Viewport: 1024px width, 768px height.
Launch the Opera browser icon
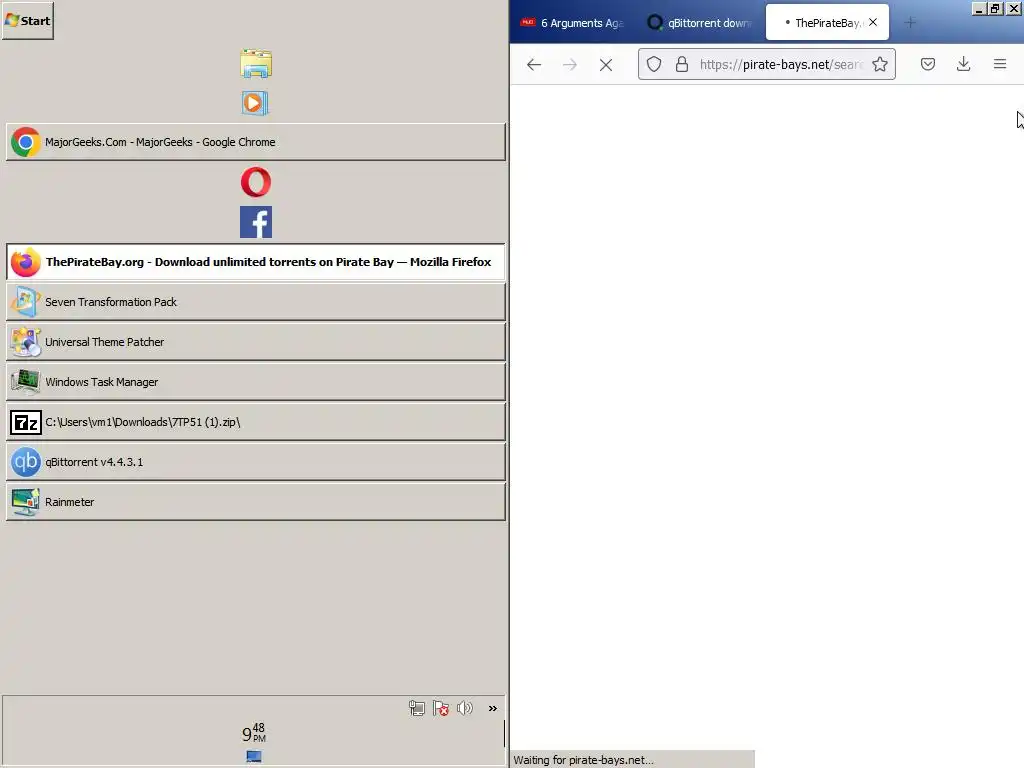coord(256,182)
